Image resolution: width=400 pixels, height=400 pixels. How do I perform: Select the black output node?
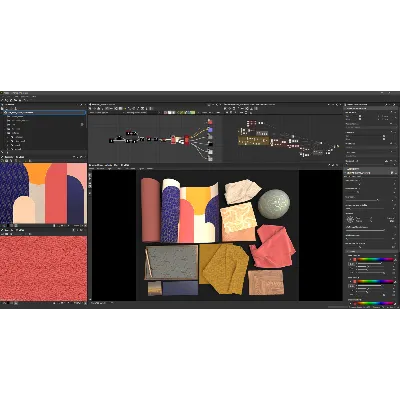click(210, 144)
